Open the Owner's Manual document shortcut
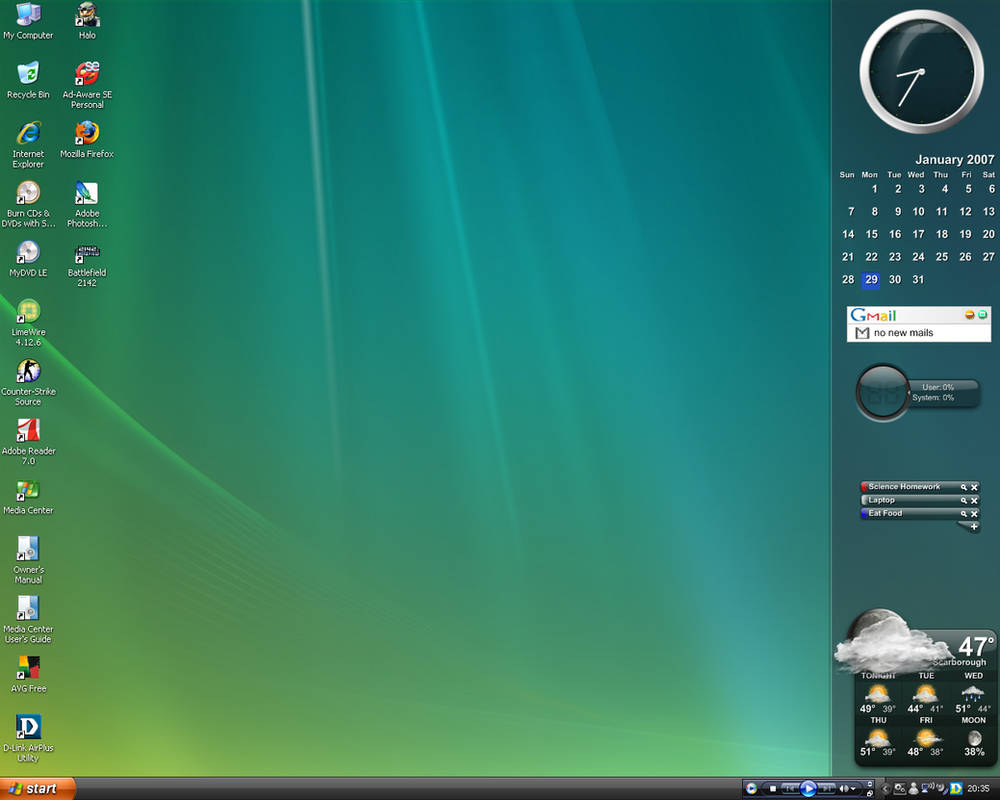 click(28, 560)
